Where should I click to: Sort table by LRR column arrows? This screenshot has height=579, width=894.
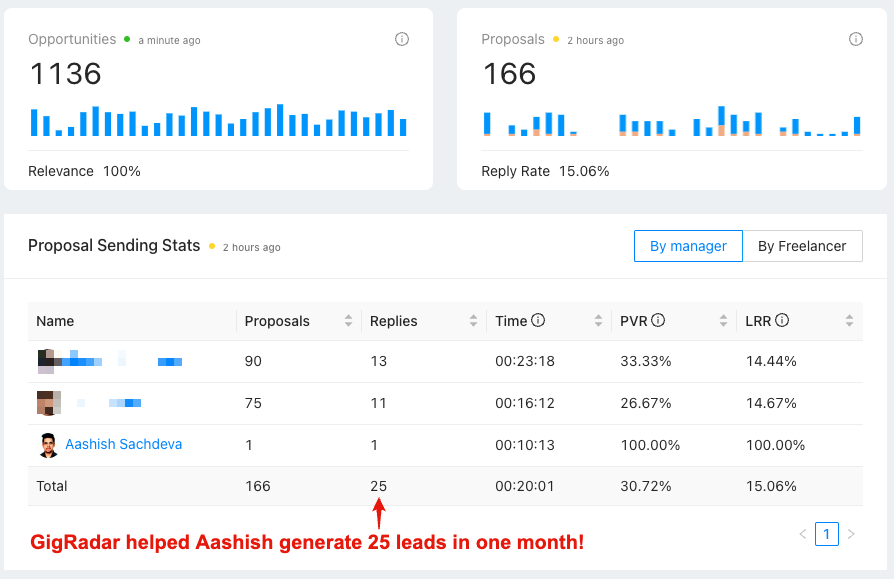849,321
